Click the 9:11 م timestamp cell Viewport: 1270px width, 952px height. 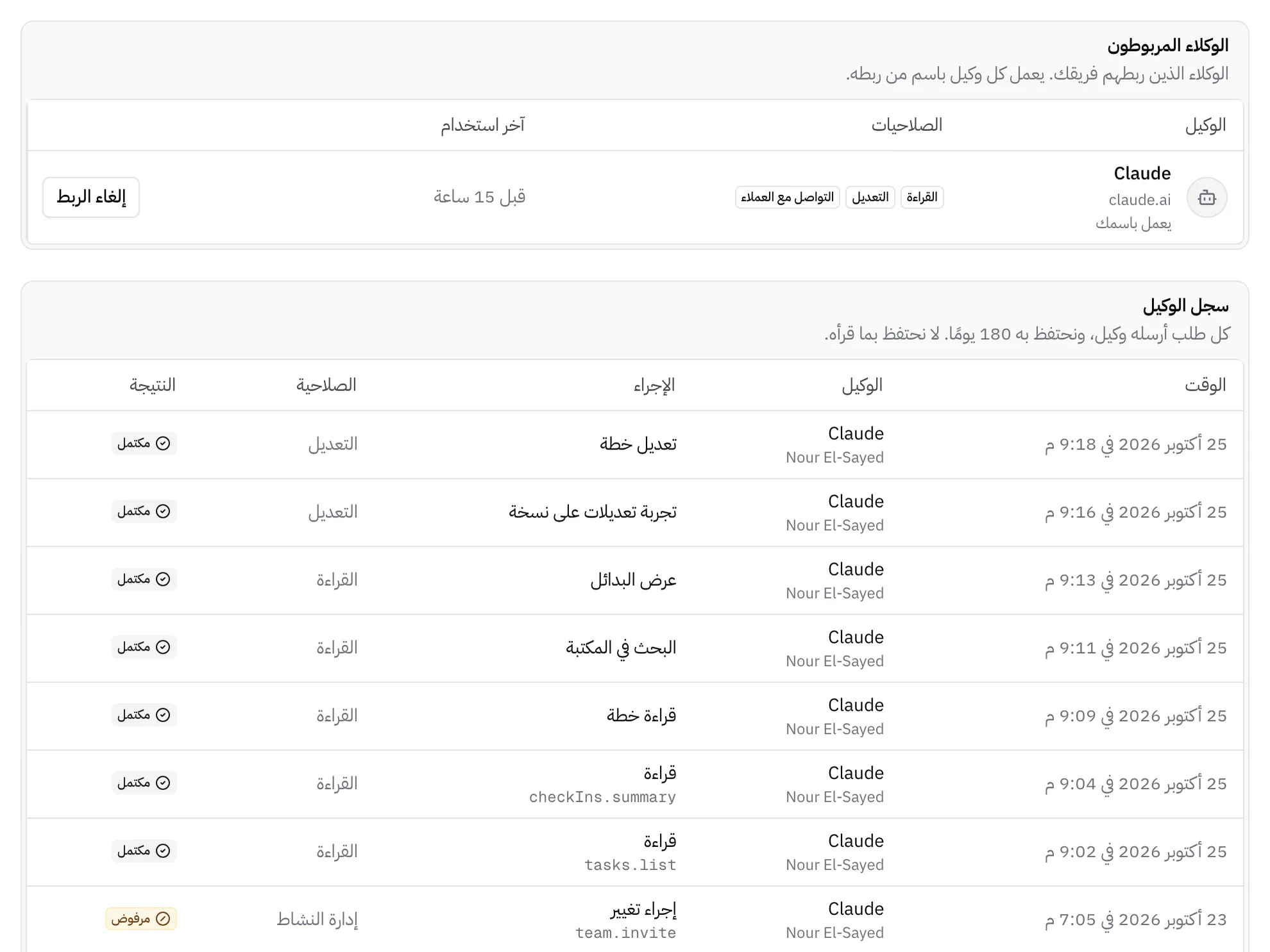pyautogui.click(x=1135, y=648)
